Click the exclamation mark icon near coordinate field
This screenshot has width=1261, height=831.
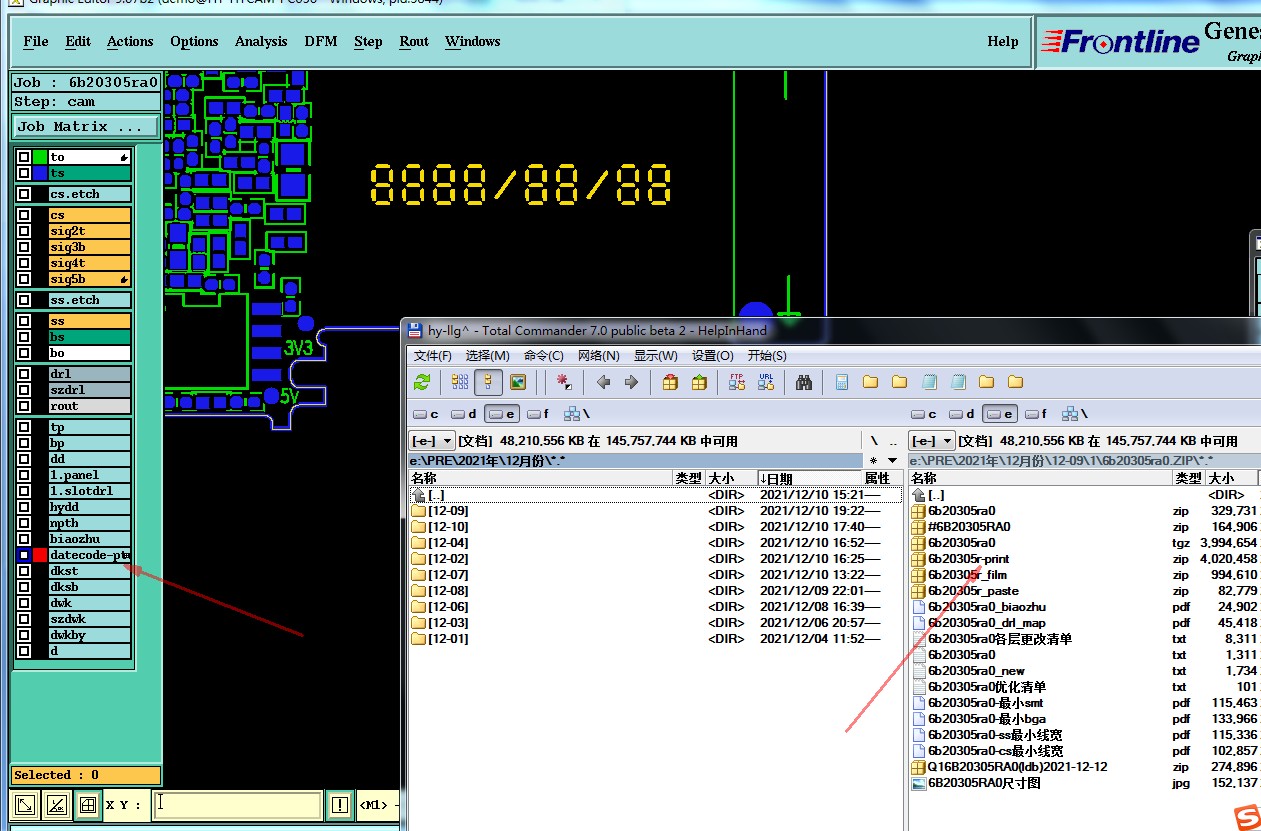point(340,804)
